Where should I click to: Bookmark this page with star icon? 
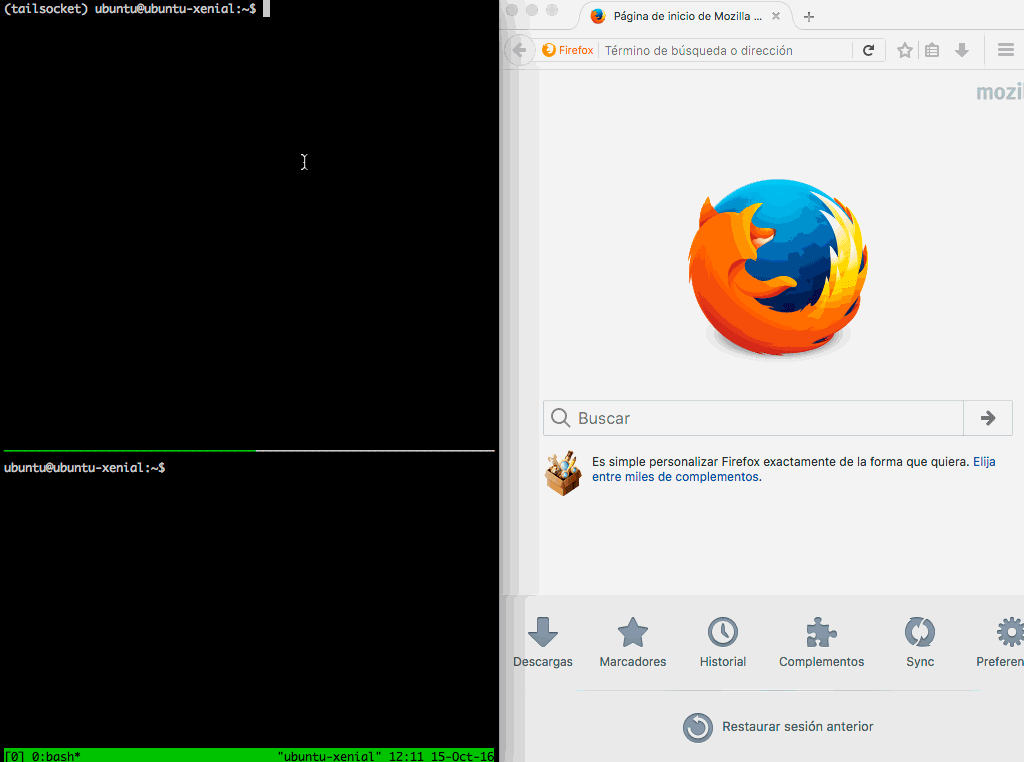[x=904, y=50]
